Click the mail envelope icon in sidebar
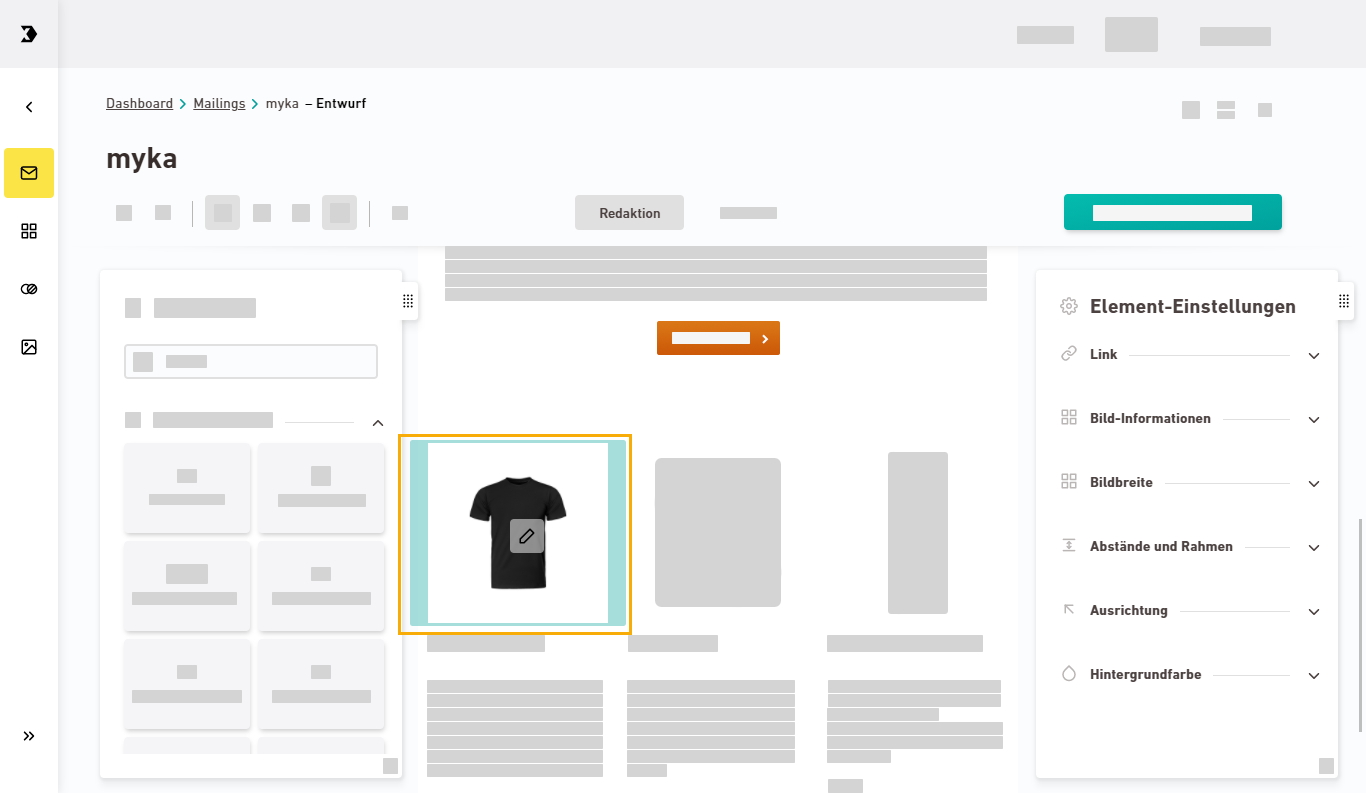This screenshot has width=1366, height=793. coord(29,173)
